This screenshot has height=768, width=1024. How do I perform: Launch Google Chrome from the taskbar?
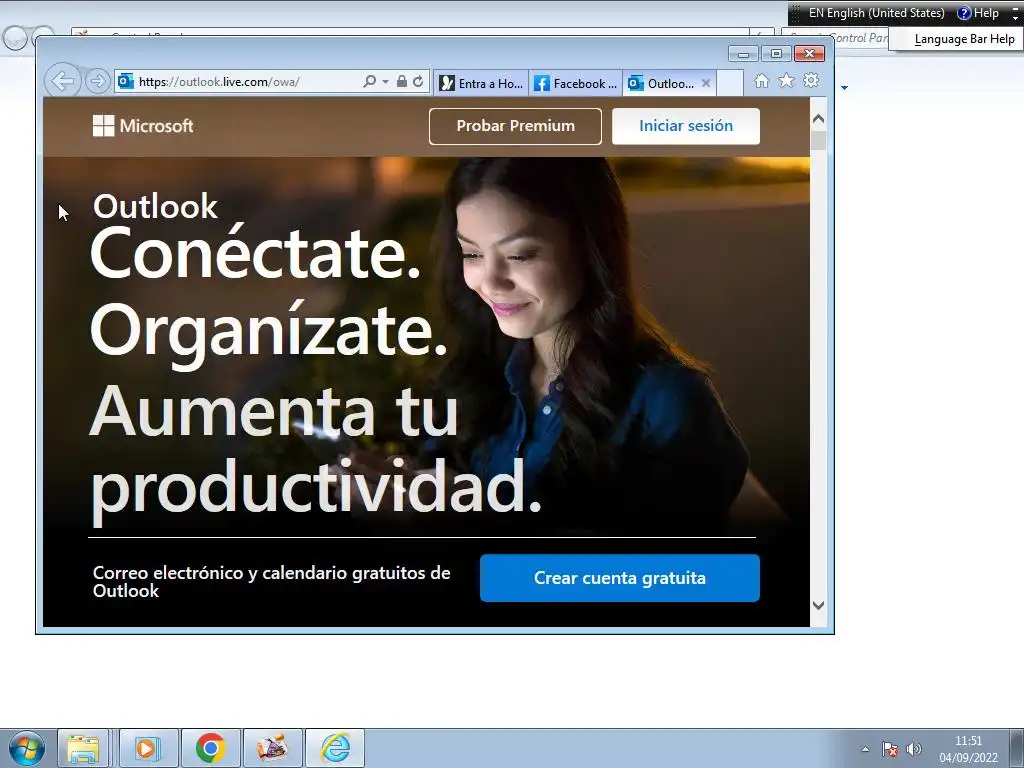[210, 748]
